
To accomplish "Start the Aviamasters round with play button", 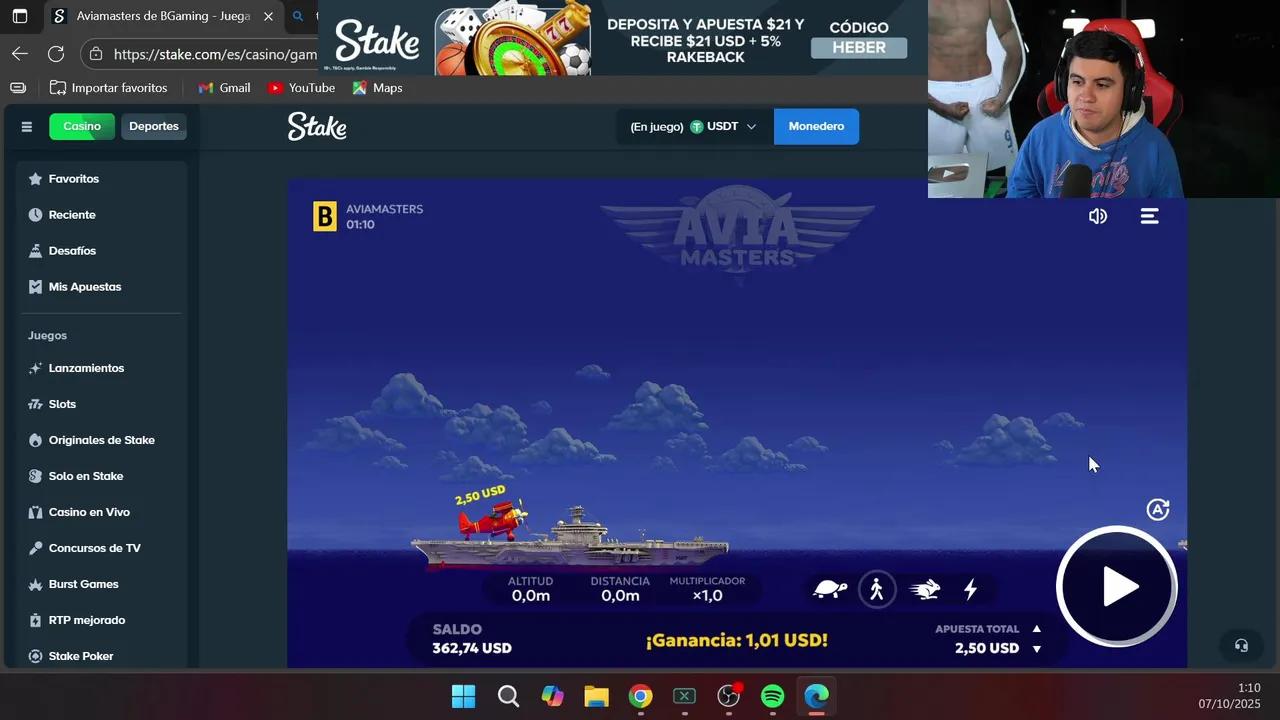I will (1117, 587).
